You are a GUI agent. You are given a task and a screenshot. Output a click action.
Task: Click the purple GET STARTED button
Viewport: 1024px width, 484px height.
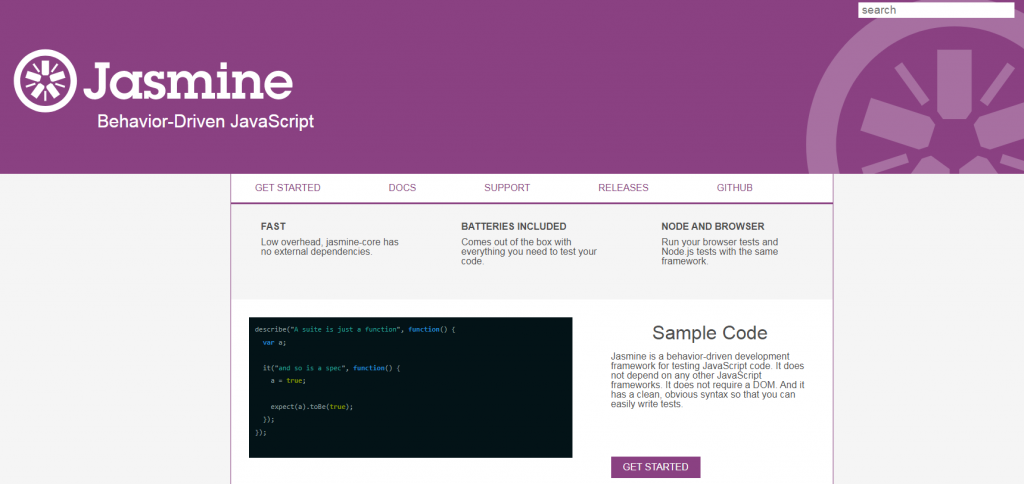click(x=656, y=467)
